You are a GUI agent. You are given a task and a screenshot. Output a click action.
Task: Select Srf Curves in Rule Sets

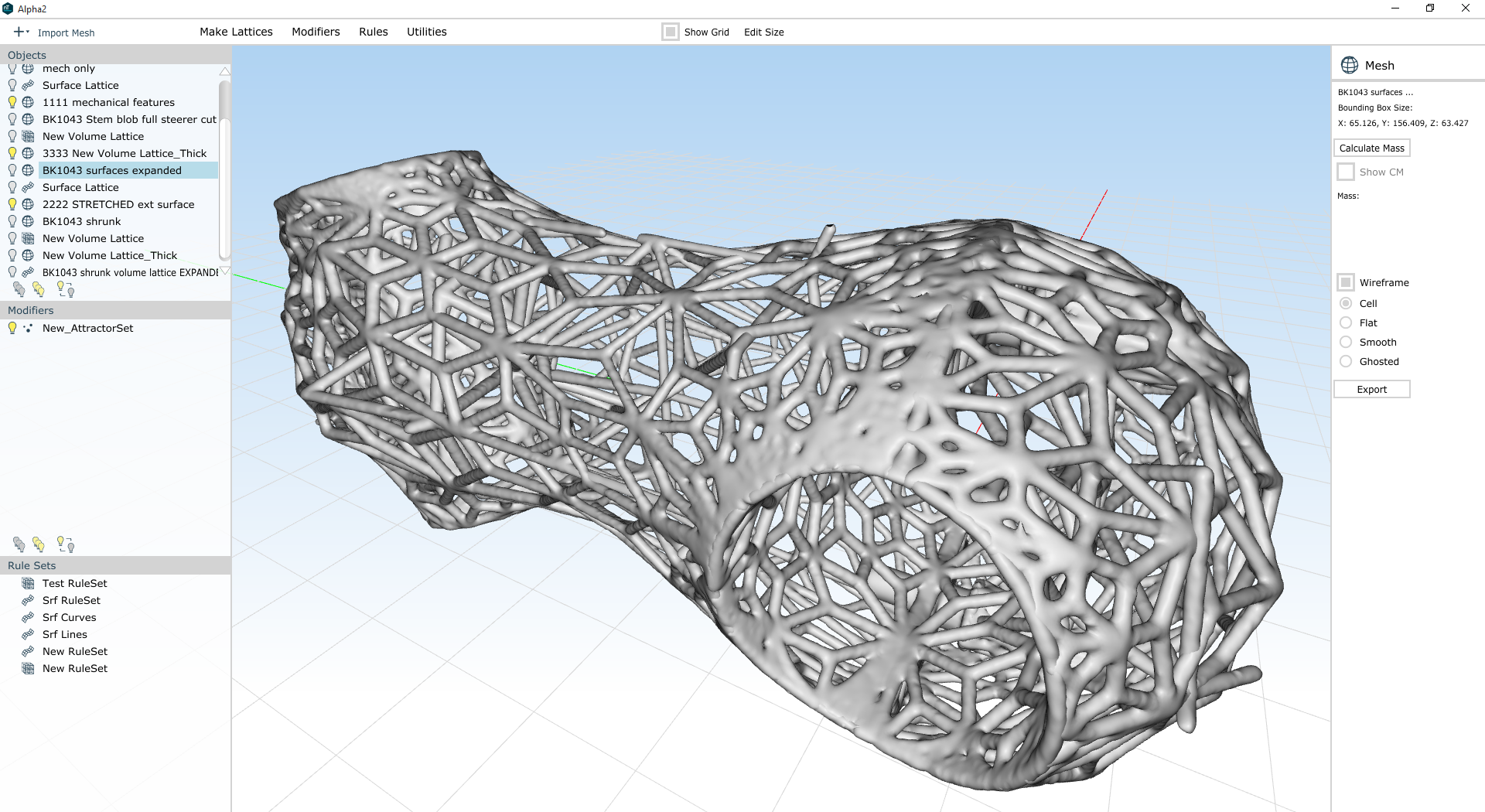click(69, 617)
